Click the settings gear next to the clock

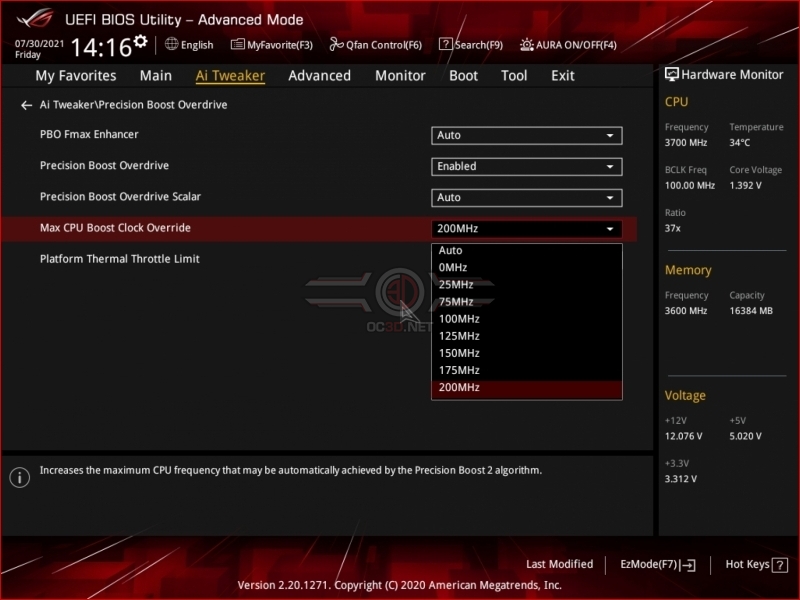141,41
